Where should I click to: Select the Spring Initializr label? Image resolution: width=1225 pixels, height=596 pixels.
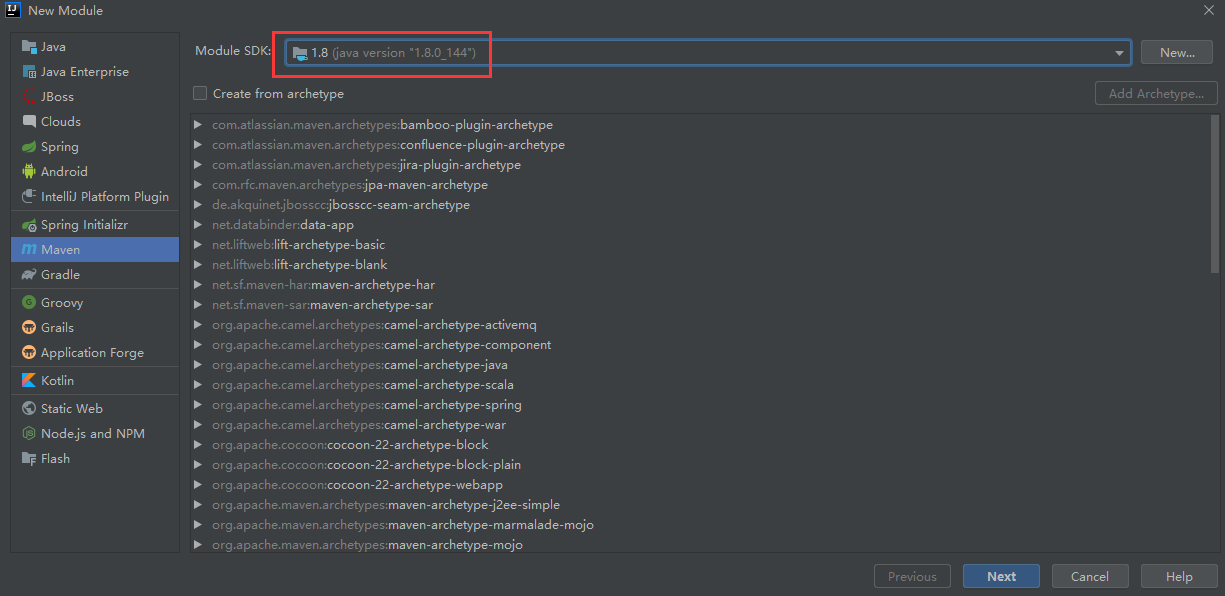click(x=84, y=225)
